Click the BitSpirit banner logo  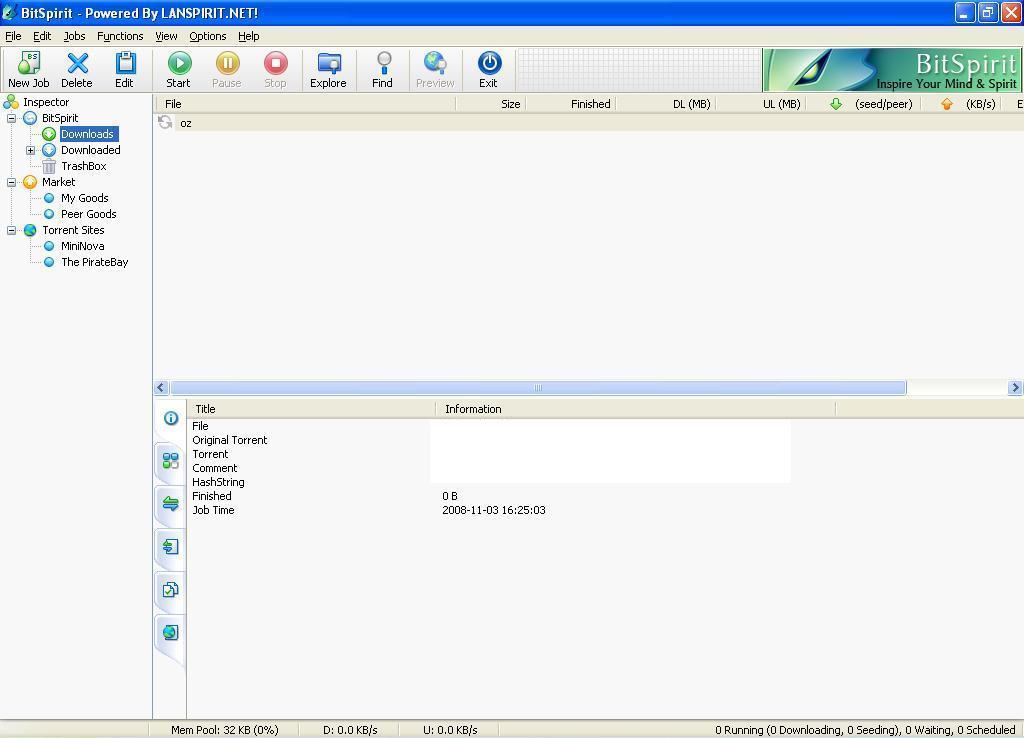click(892, 70)
